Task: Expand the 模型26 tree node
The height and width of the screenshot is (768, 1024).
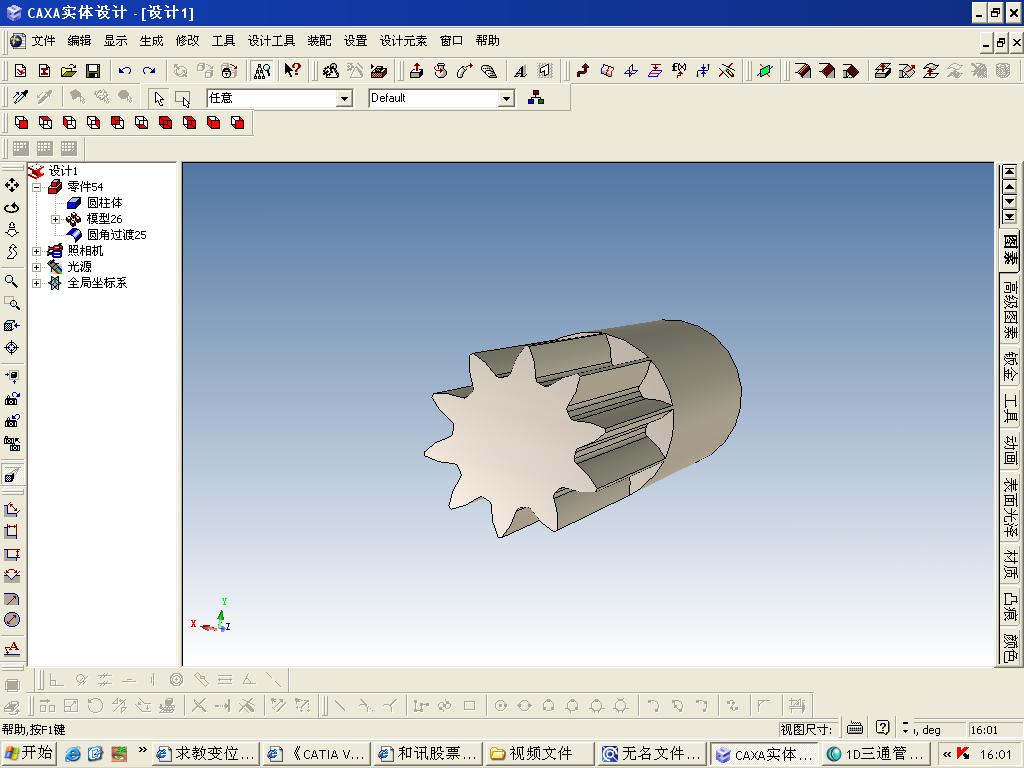Action: [x=56, y=219]
